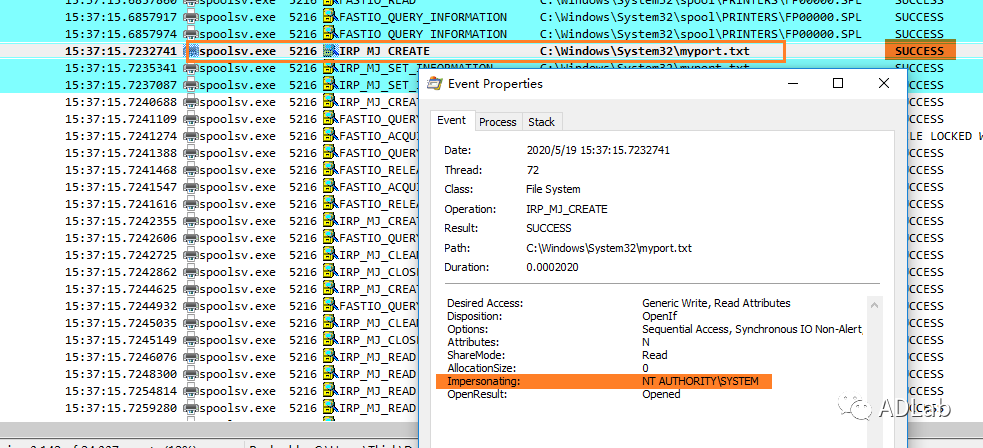
Task: Click the orange SUCCESS result cell
Action: (x=919, y=51)
